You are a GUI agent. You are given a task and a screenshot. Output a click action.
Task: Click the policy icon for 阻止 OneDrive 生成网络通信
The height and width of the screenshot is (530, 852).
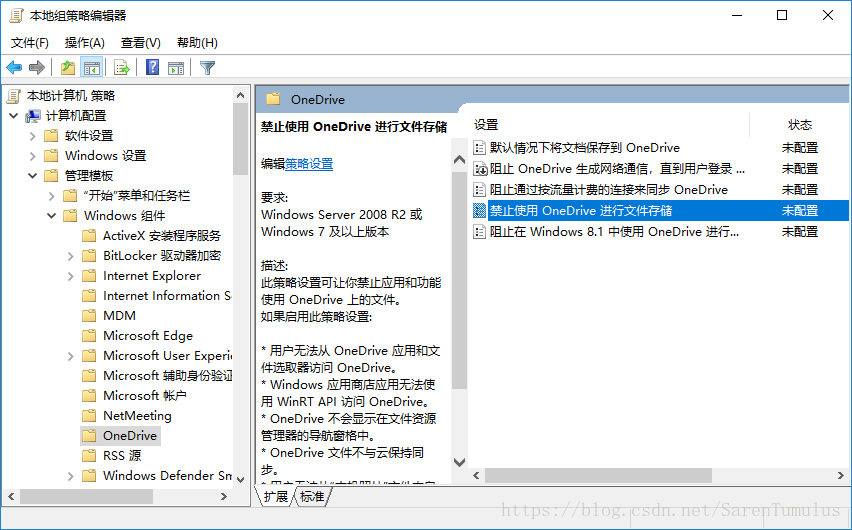[479, 169]
